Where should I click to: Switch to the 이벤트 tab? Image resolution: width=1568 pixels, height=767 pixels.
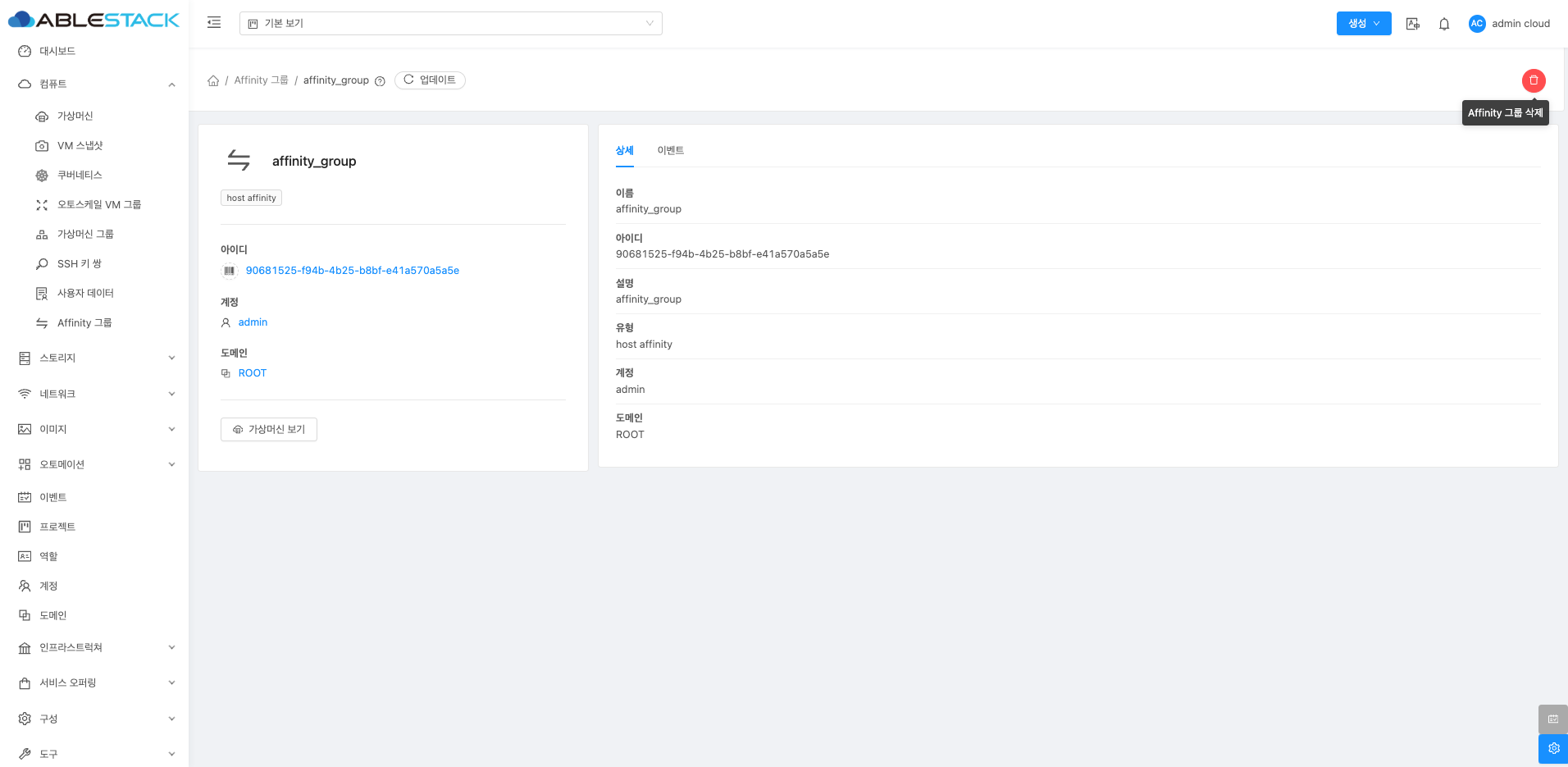point(670,150)
